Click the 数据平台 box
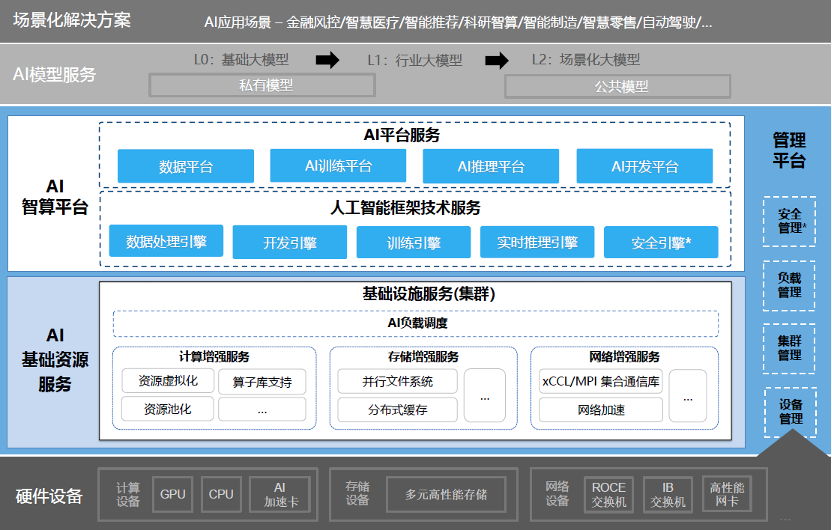The image size is (832, 530). point(186,166)
